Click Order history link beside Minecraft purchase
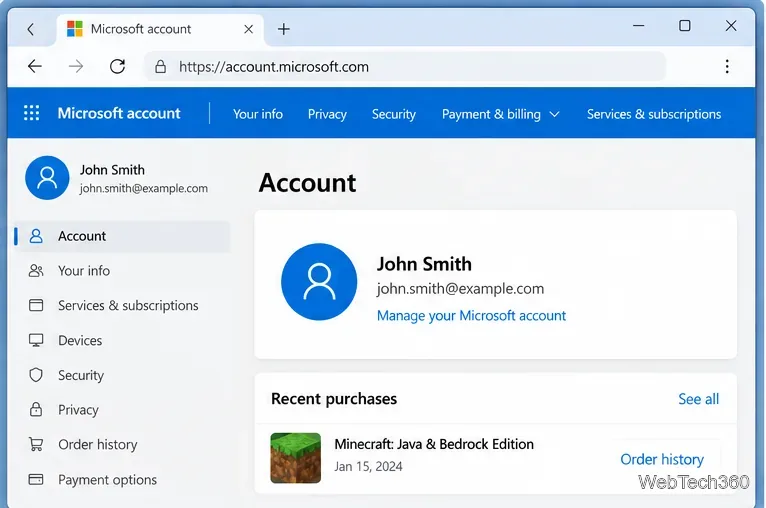 click(x=662, y=459)
